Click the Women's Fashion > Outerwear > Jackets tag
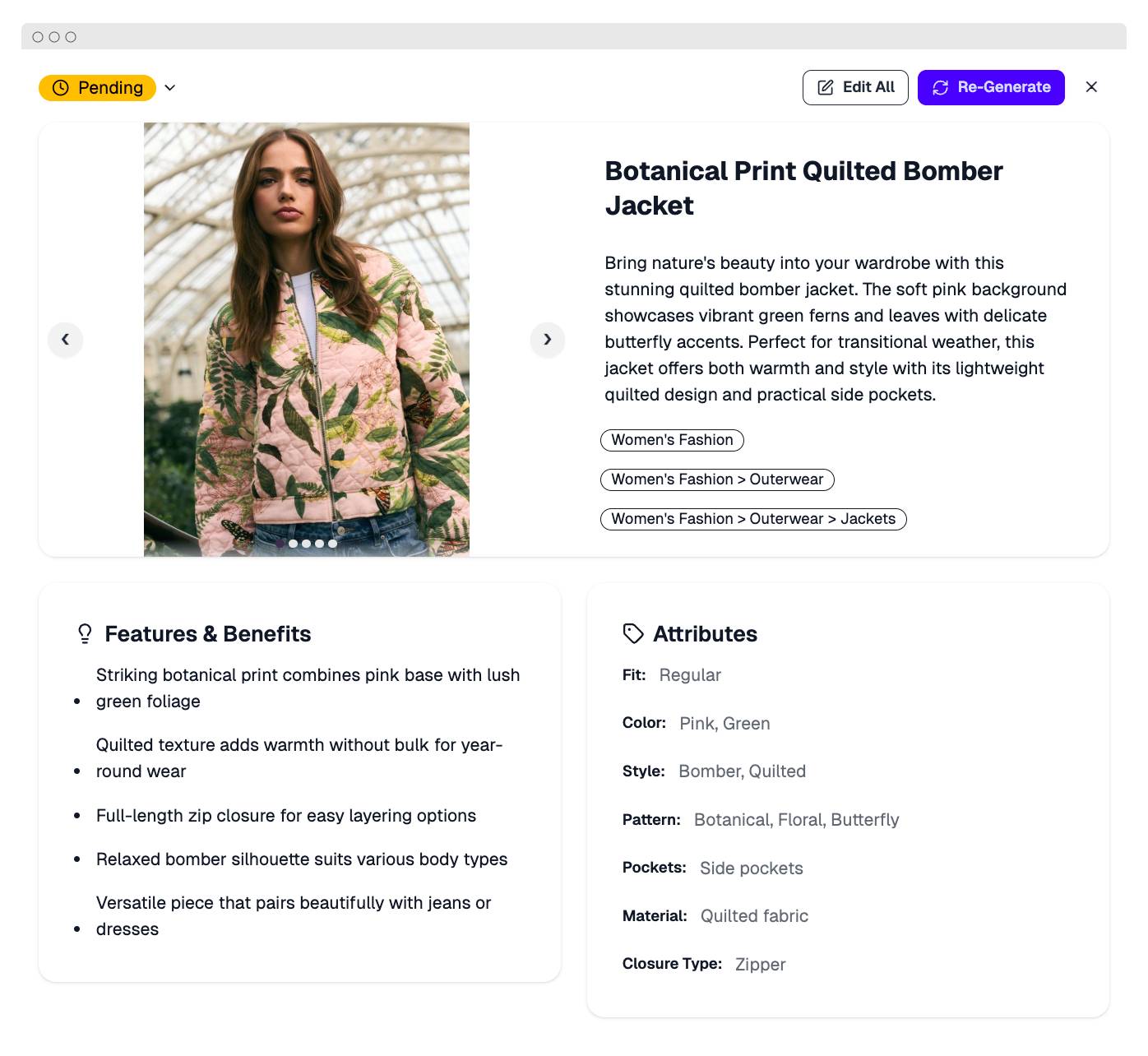 (752, 519)
